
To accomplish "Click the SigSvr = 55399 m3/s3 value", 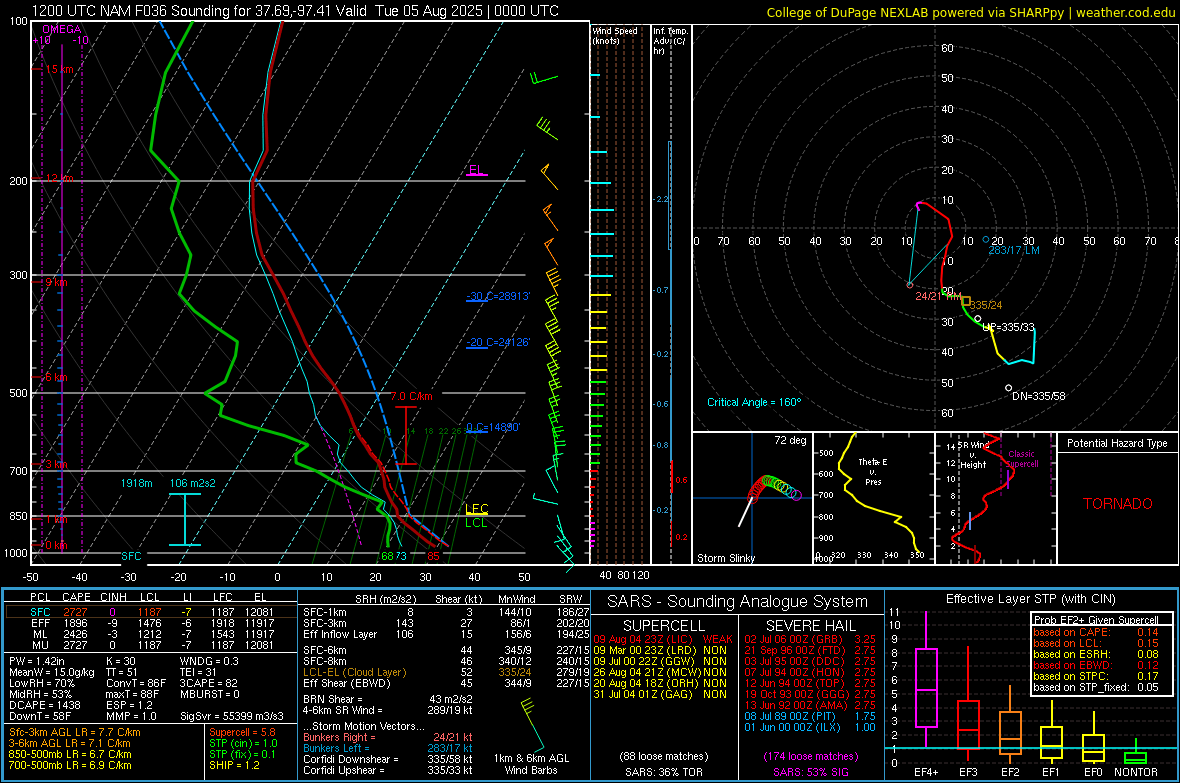I will pos(232,716).
